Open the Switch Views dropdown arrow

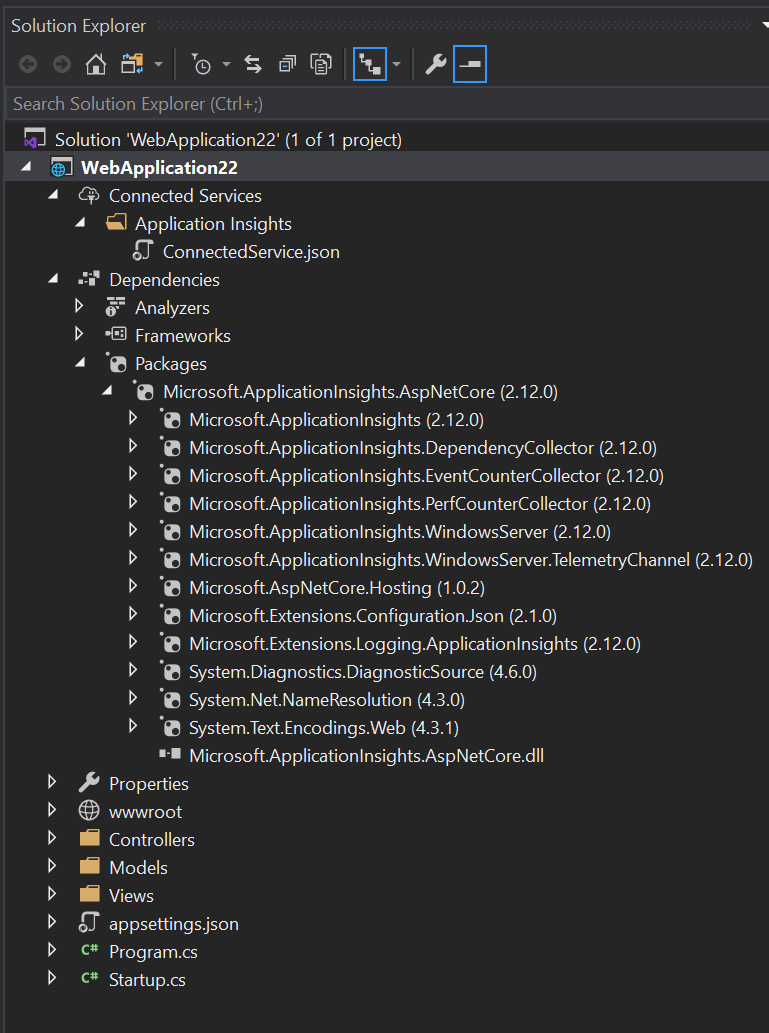tap(397, 64)
